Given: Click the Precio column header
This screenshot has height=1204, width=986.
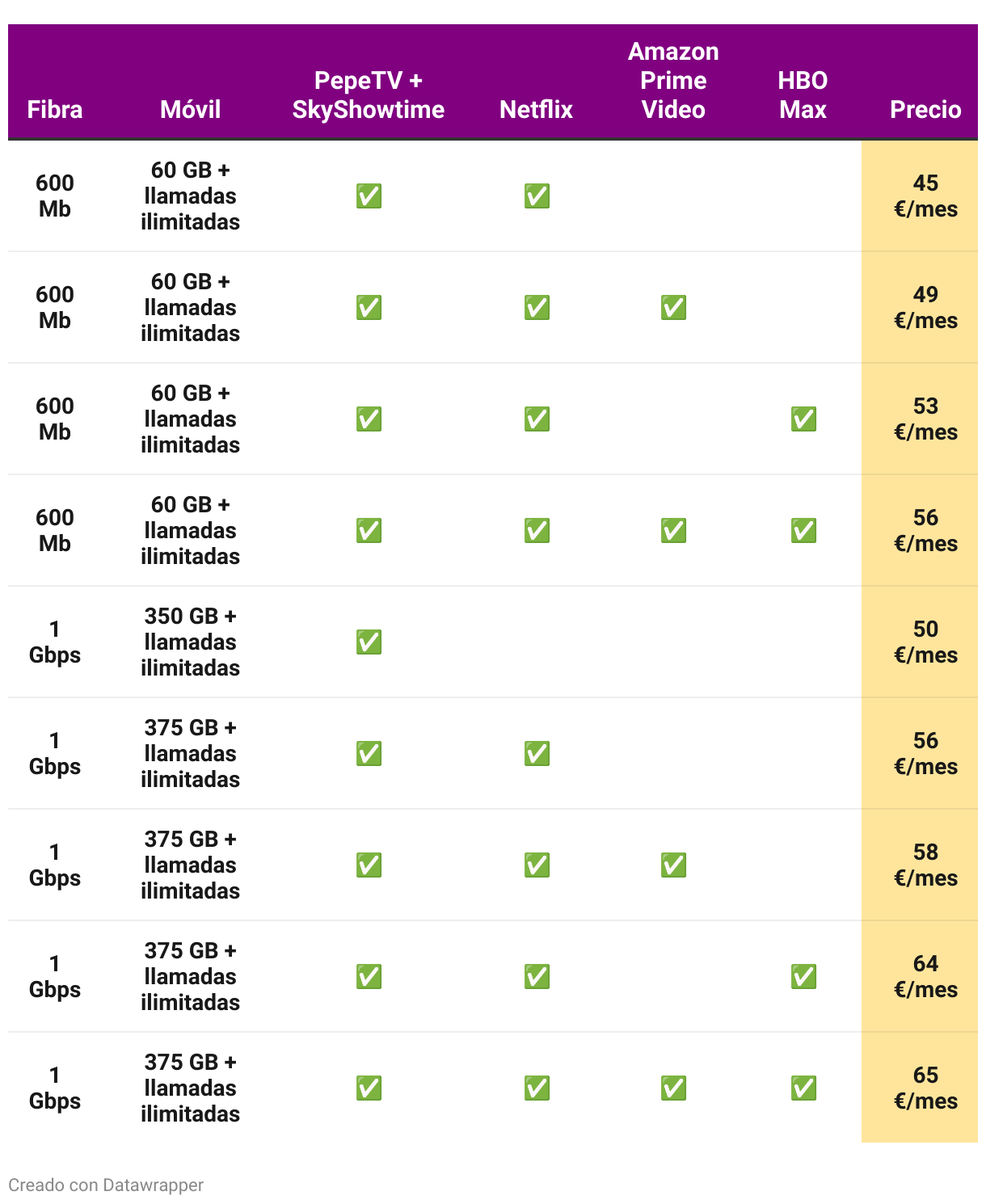Looking at the screenshot, I should tap(925, 110).
